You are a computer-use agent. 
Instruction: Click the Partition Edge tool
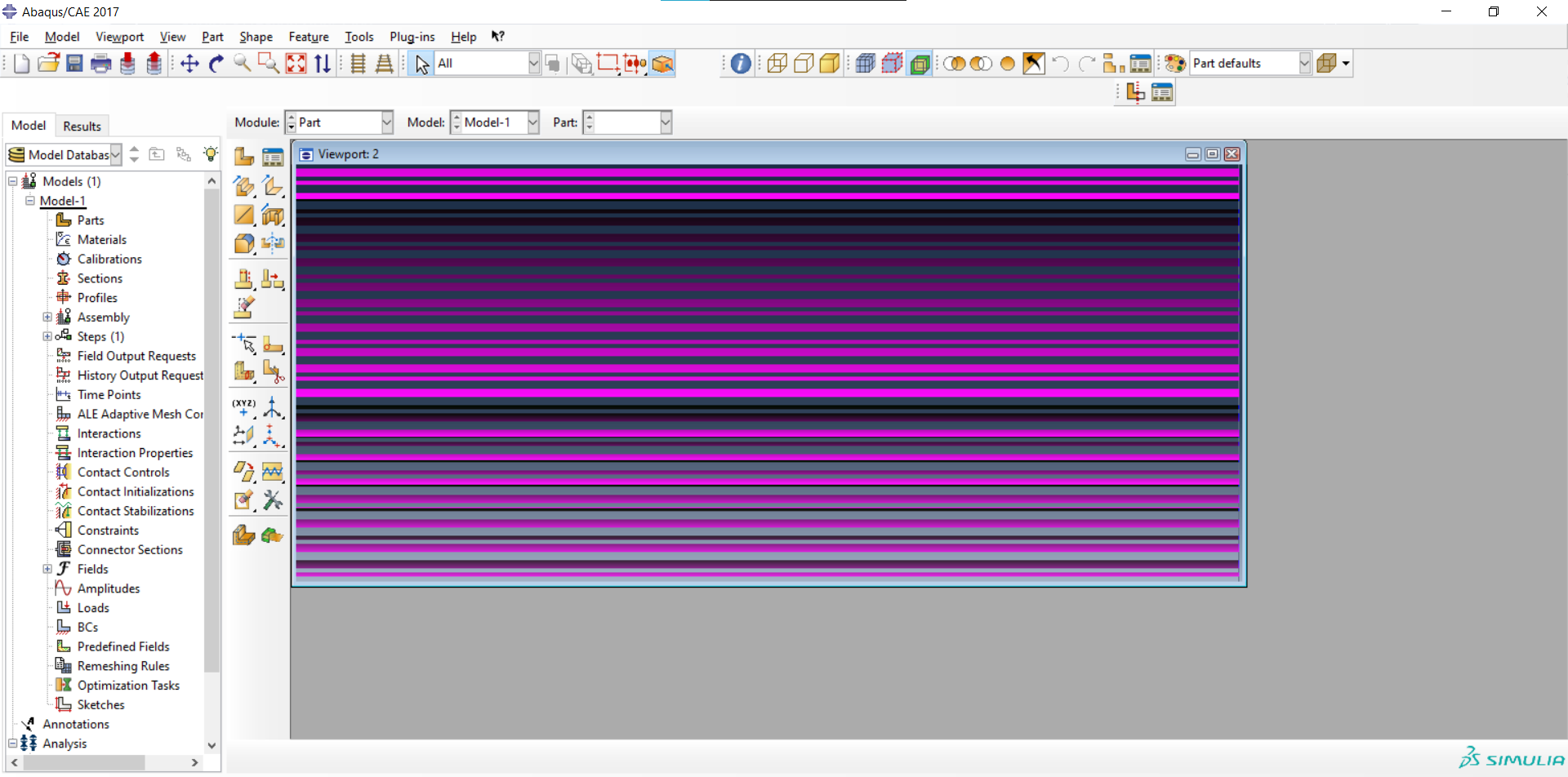243,344
